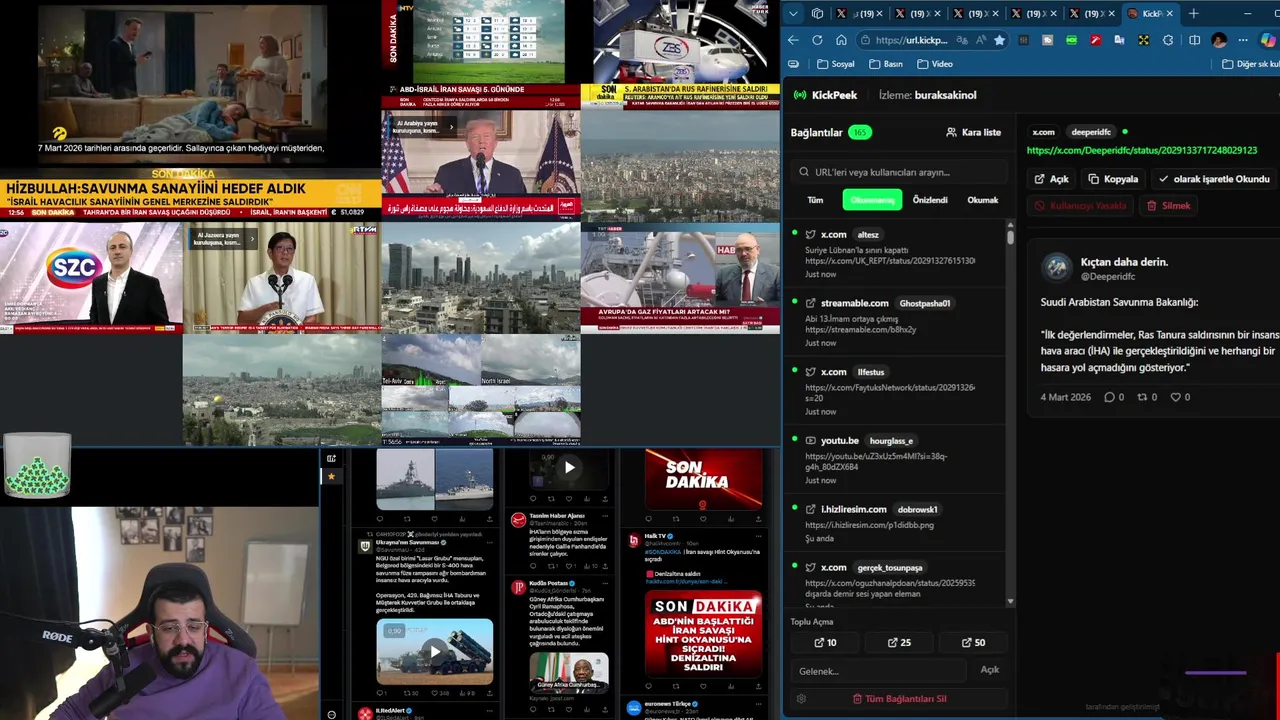Image resolution: width=1280 pixels, height=720 pixels.
Task: Select the Okumak filter tab
Action: [983, 200]
